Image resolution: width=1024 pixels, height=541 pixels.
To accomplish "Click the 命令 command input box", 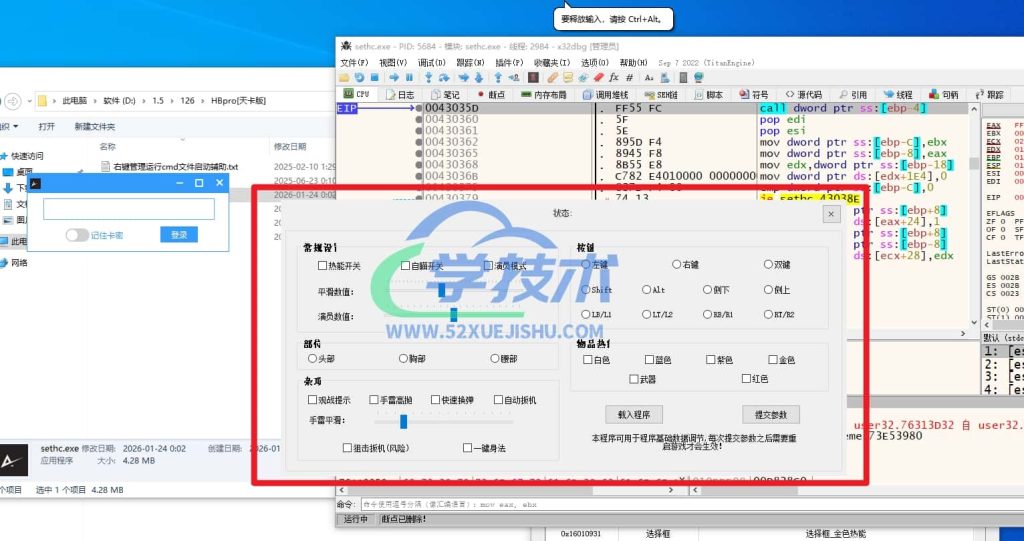I will tap(692, 504).
